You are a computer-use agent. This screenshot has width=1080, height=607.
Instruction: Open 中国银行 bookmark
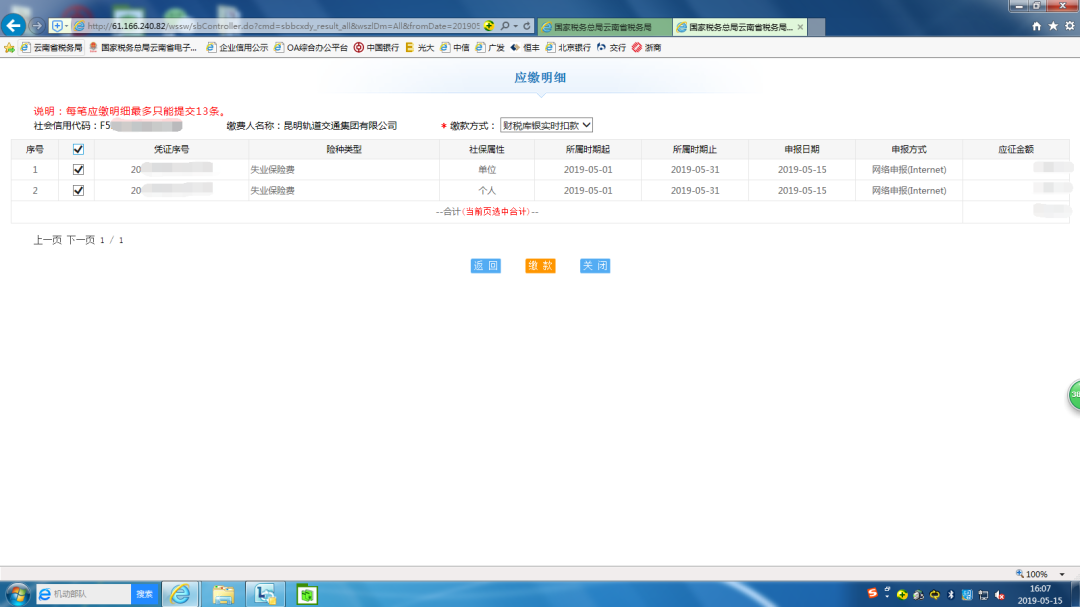[376, 48]
